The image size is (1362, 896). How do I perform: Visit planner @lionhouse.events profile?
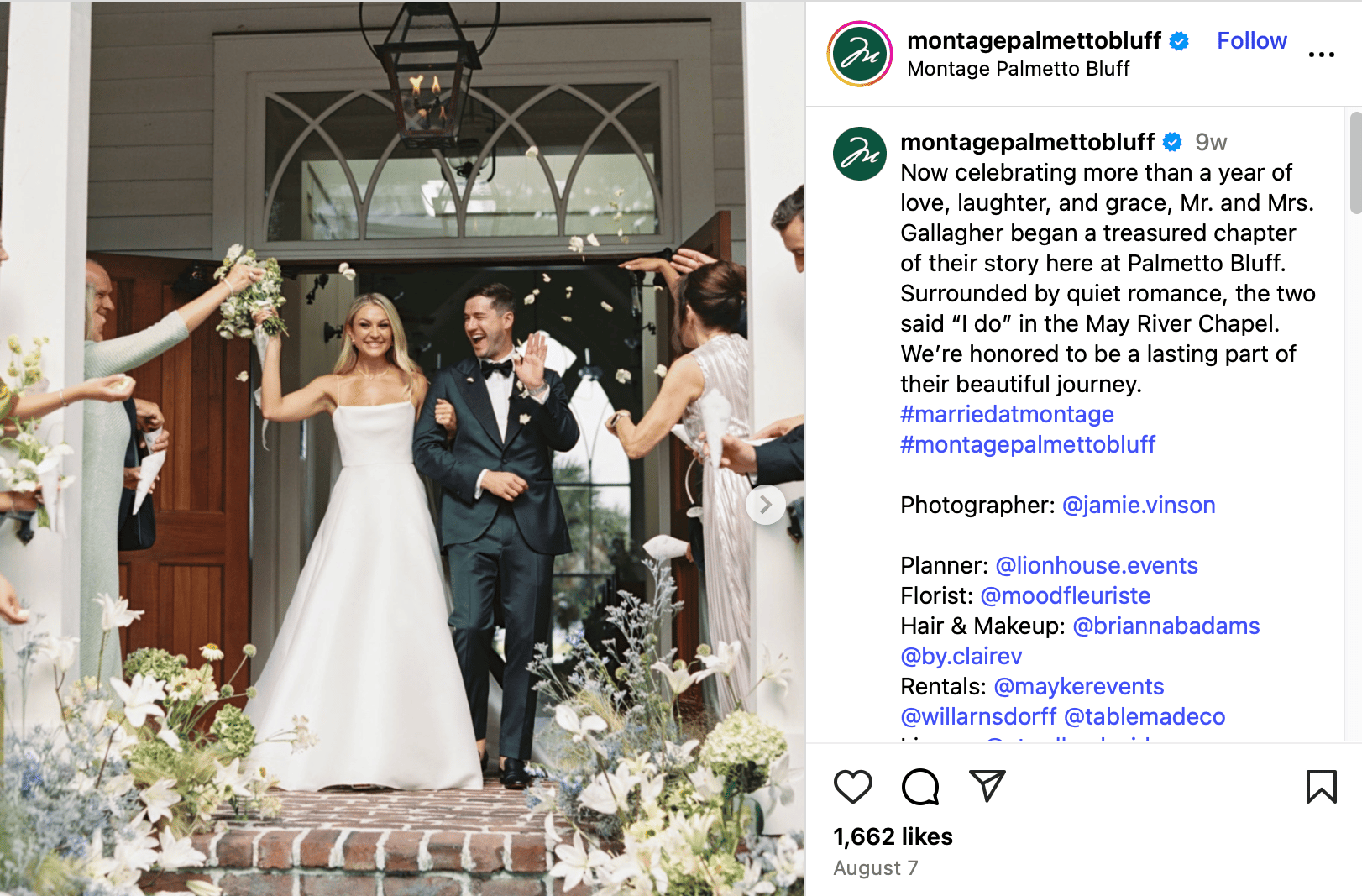coord(1097,565)
